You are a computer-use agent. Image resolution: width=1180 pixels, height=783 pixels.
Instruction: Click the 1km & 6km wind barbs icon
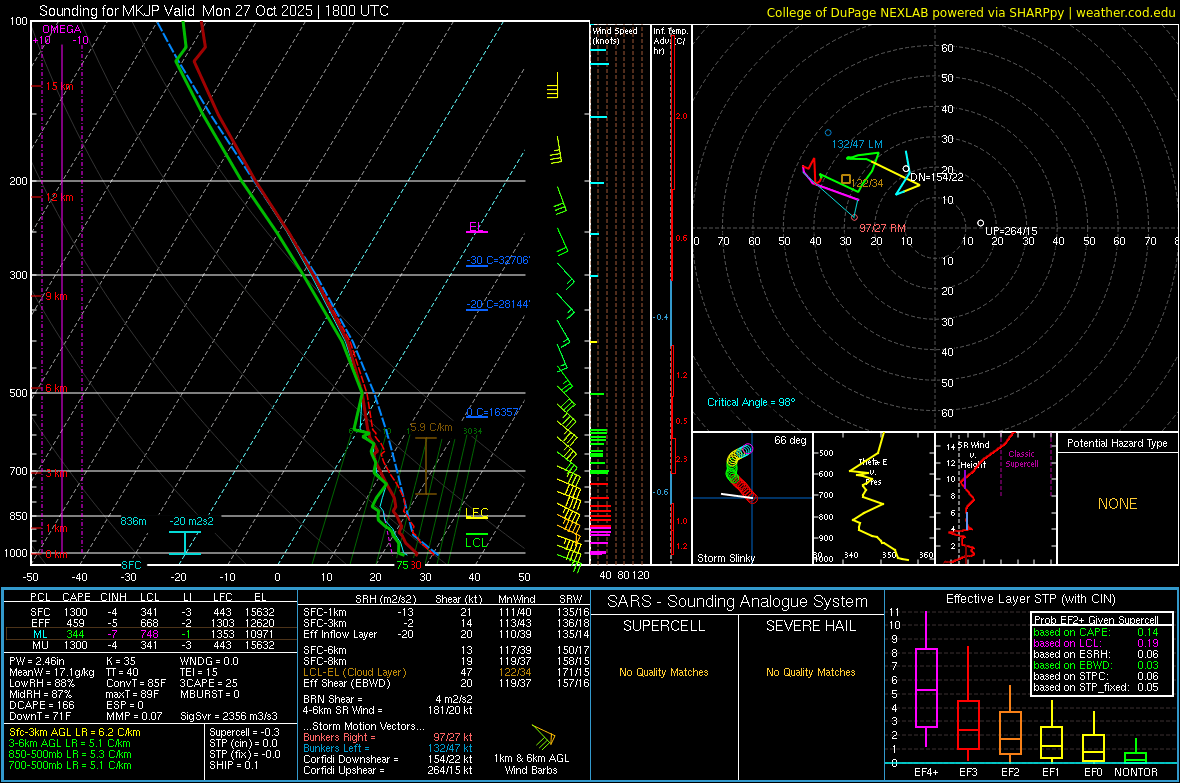click(x=543, y=736)
